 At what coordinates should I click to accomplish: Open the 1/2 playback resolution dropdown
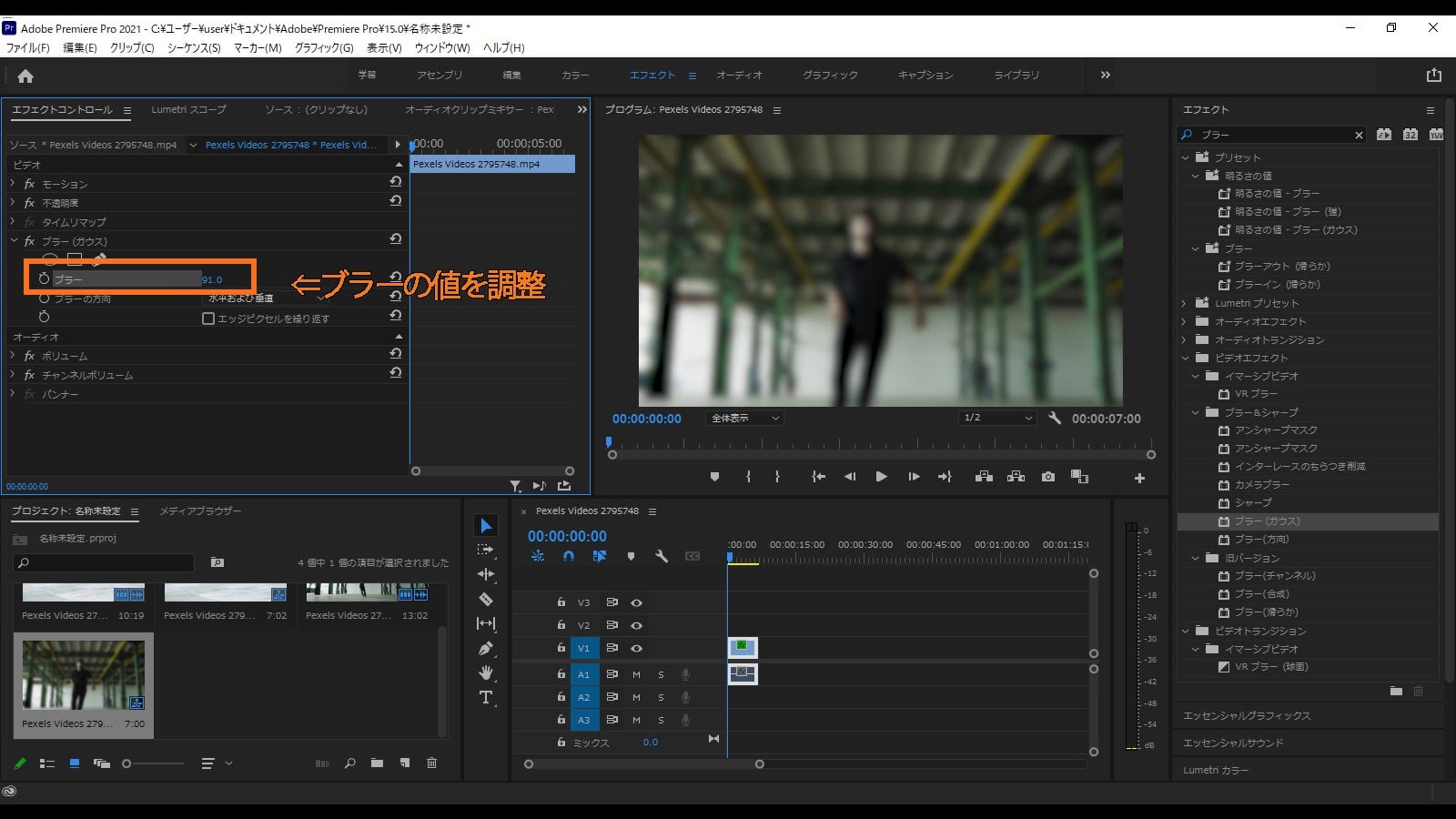point(996,418)
